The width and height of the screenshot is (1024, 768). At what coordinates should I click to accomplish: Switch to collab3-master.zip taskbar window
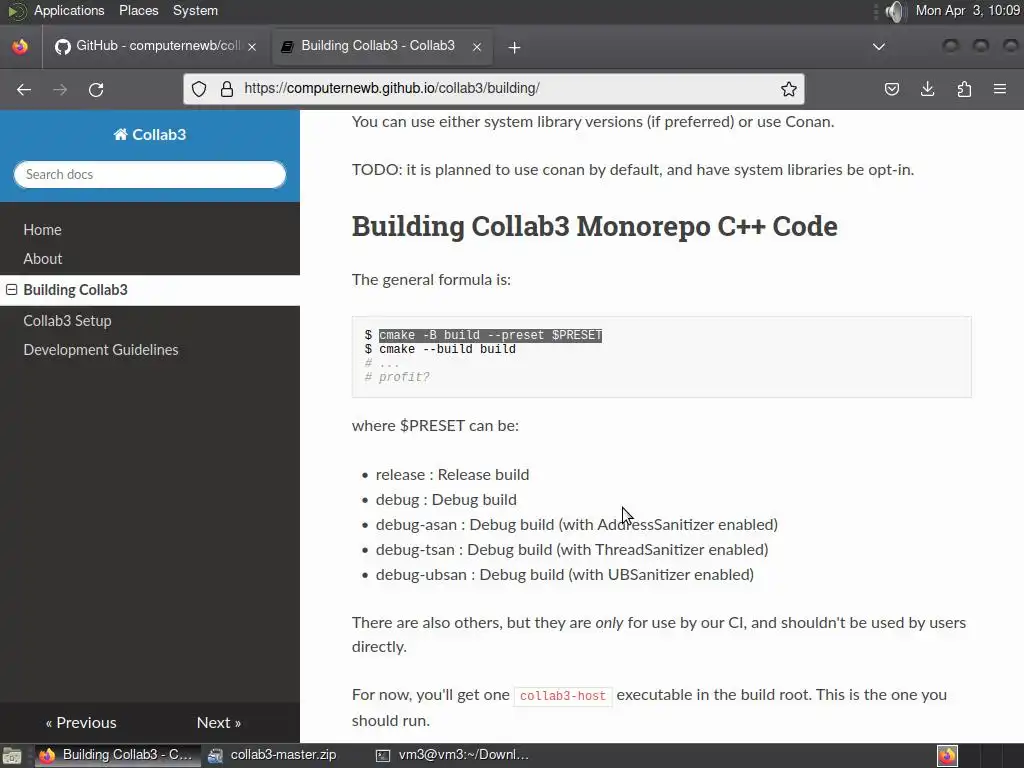point(272,755)
